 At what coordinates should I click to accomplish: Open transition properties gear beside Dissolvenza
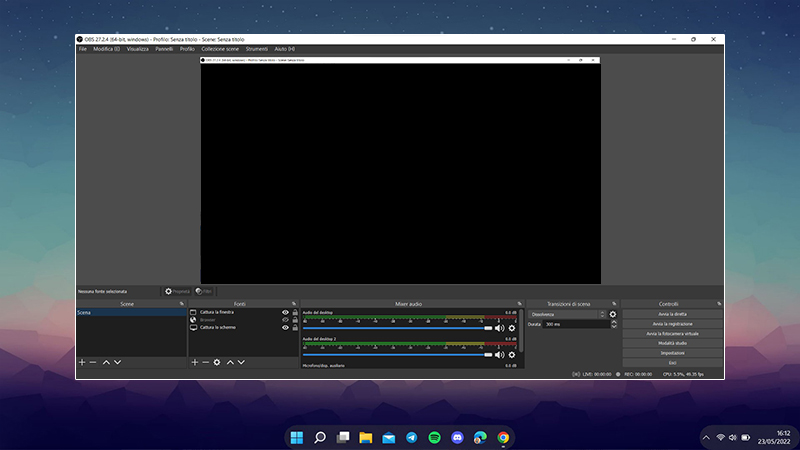(x=613, y=314)
